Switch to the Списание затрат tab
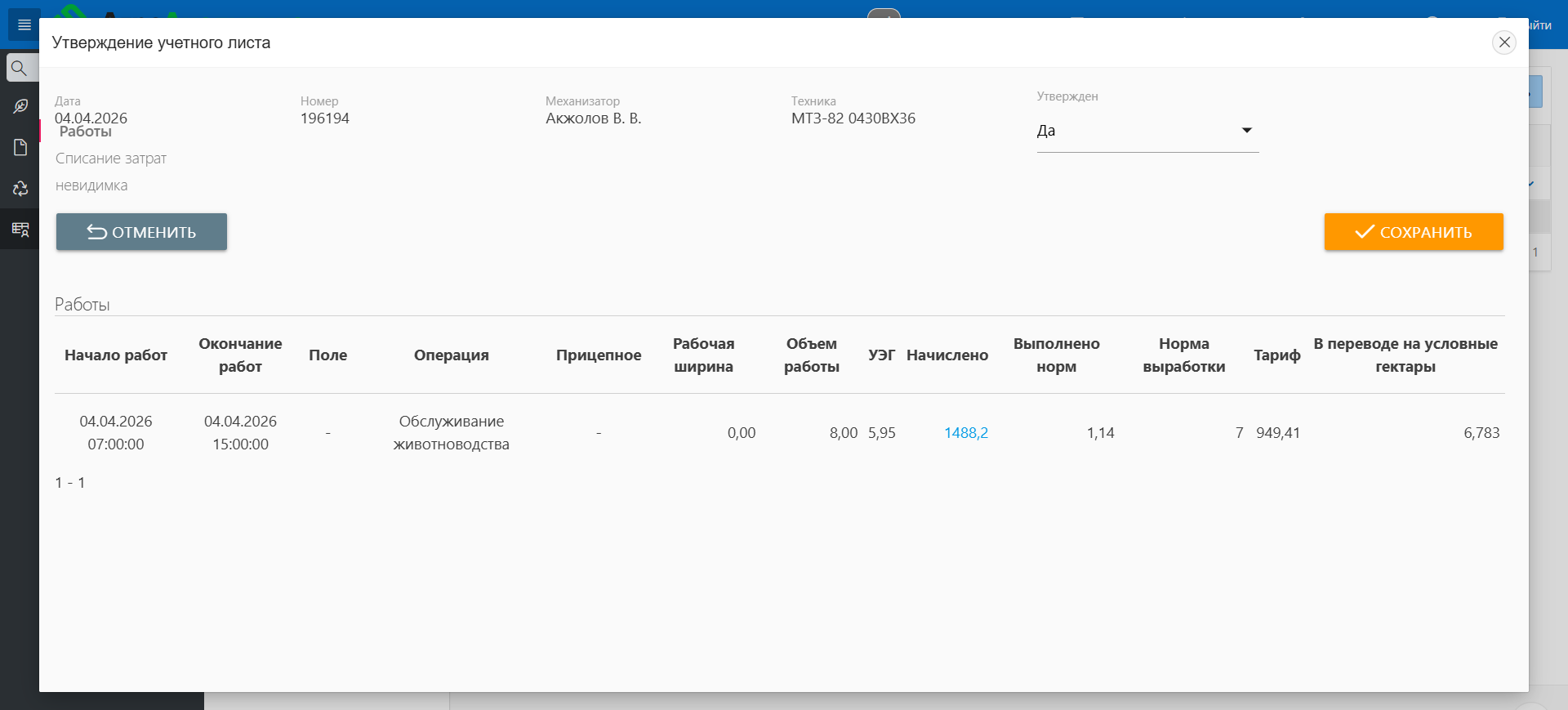 point(111,159)
